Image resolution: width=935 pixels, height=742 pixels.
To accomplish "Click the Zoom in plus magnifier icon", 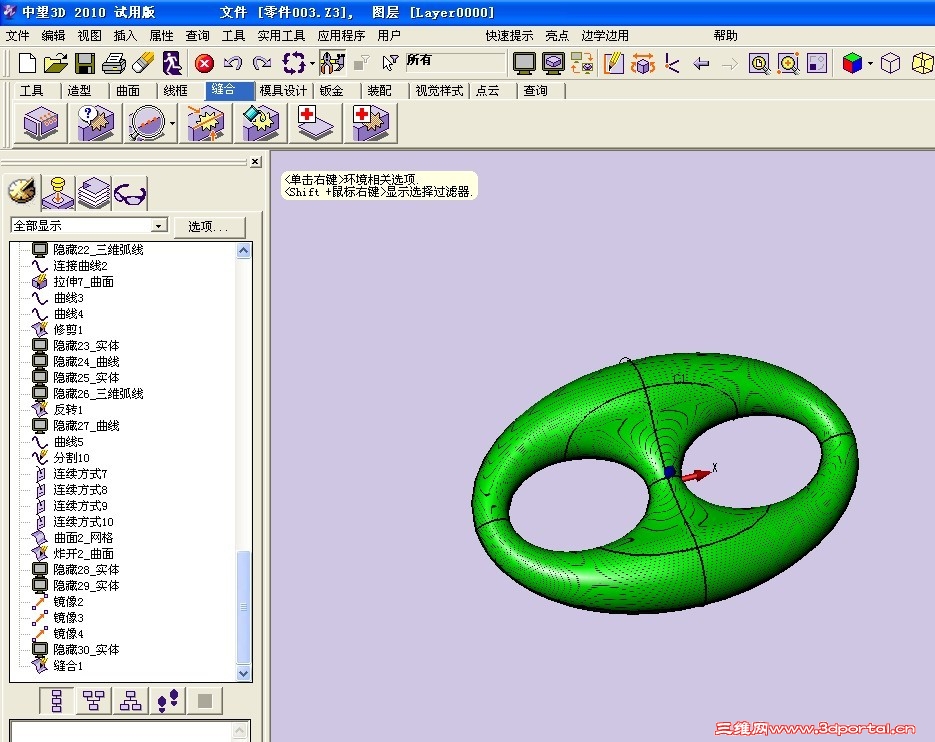I will [788, 63].
